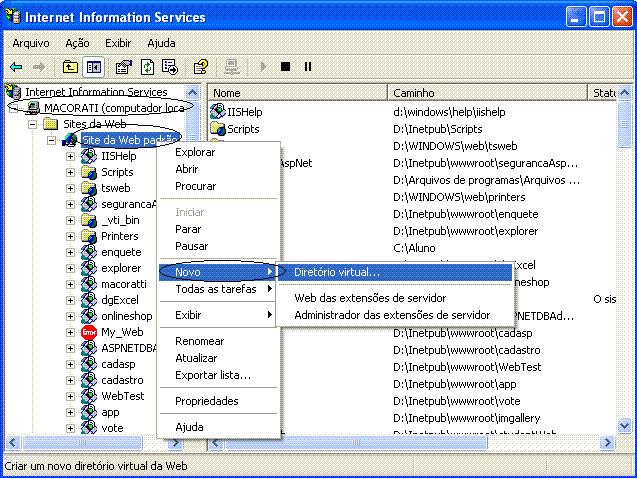Click the Connect to Computer toolbar icon

[x=232, y=67]
